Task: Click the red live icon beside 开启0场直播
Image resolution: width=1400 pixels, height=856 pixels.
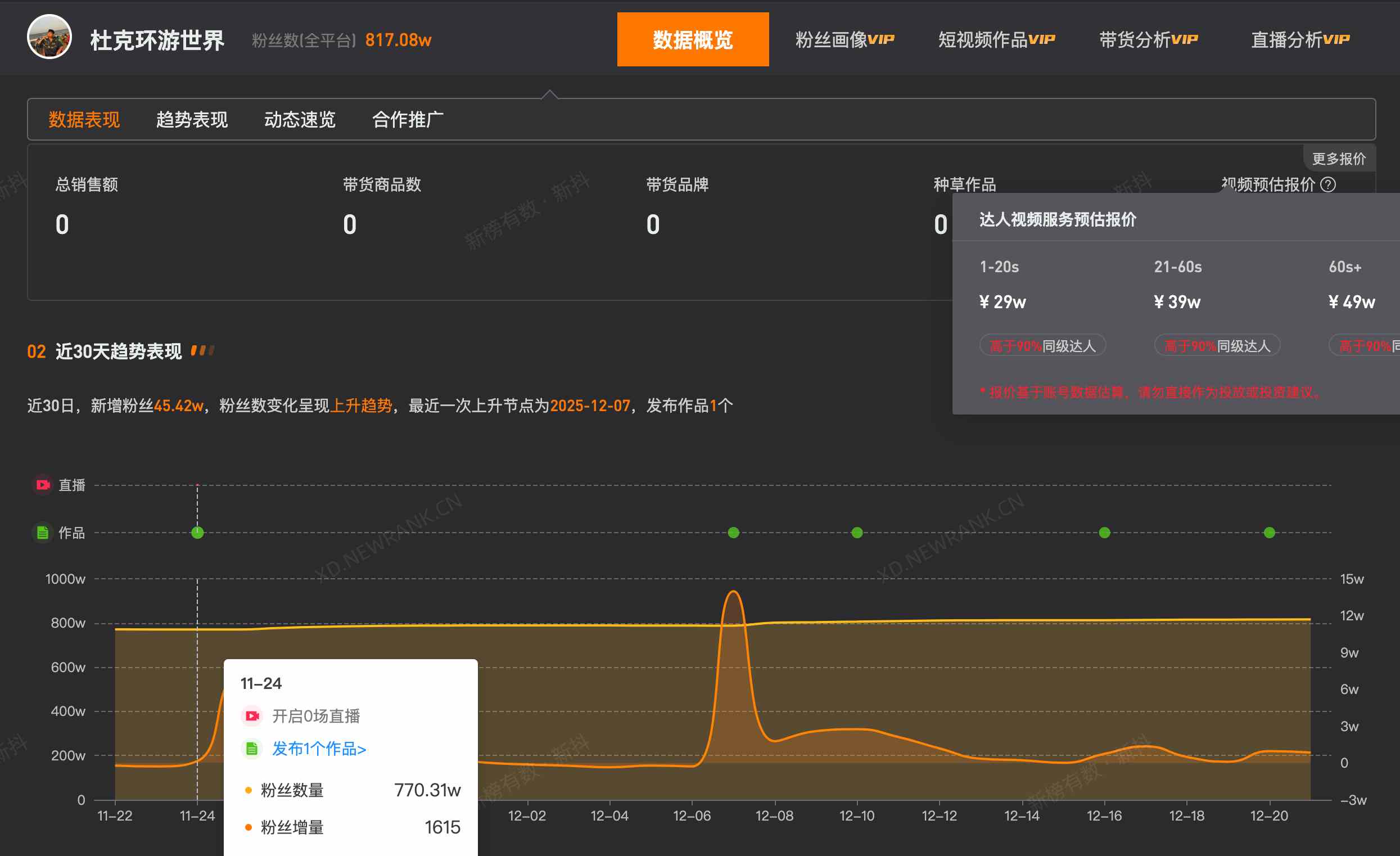Action: click(x=251, y=716)
